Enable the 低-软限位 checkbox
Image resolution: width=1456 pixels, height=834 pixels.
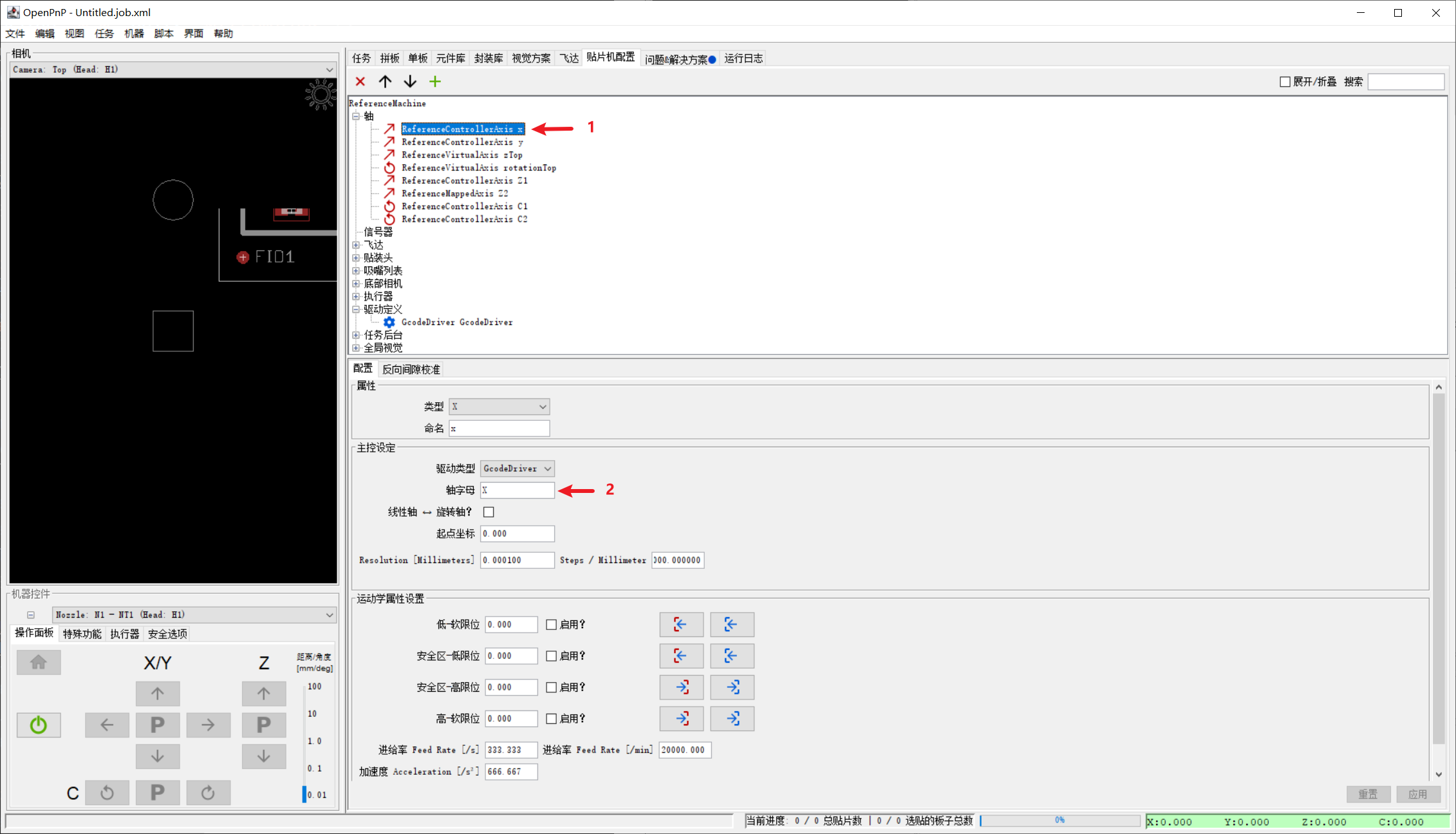coord(551,624)
